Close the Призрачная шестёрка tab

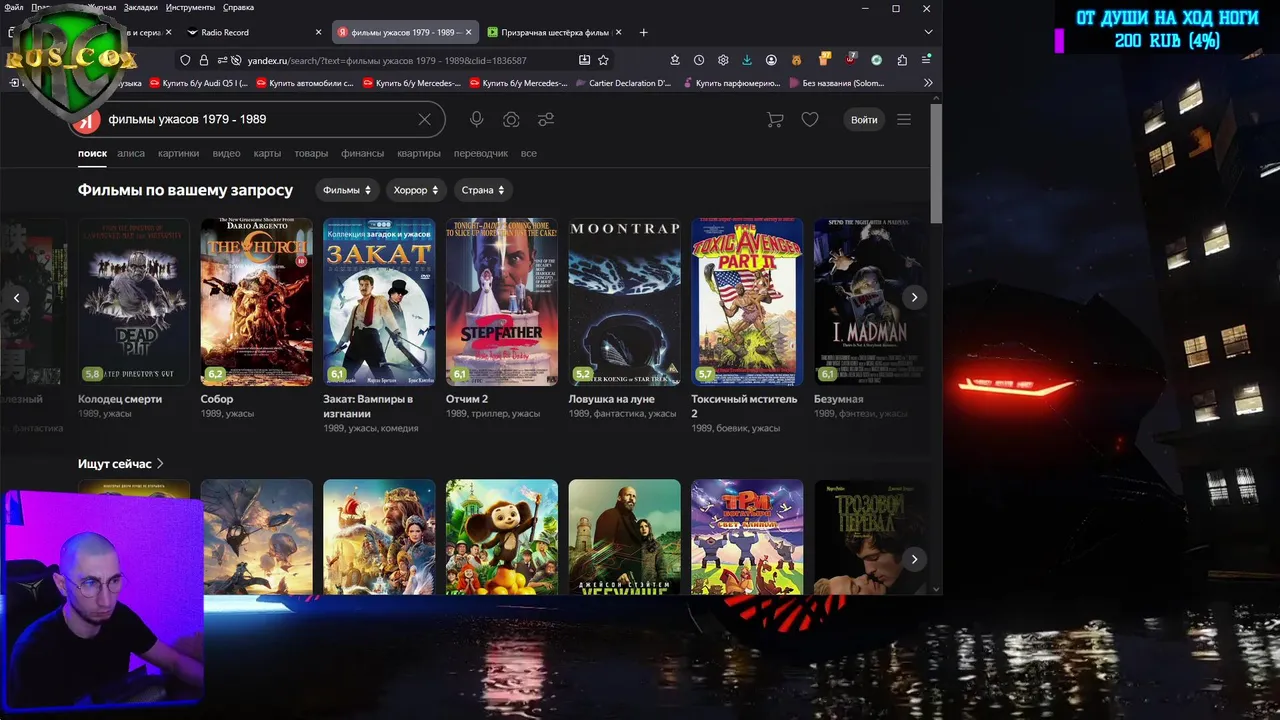[619, 32]
